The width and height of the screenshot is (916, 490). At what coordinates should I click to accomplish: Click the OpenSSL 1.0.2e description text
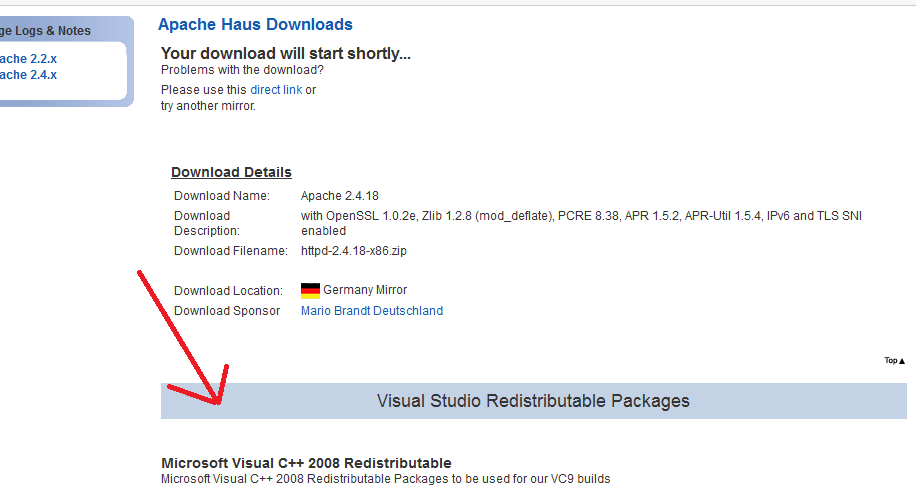(x=581, y=223)
